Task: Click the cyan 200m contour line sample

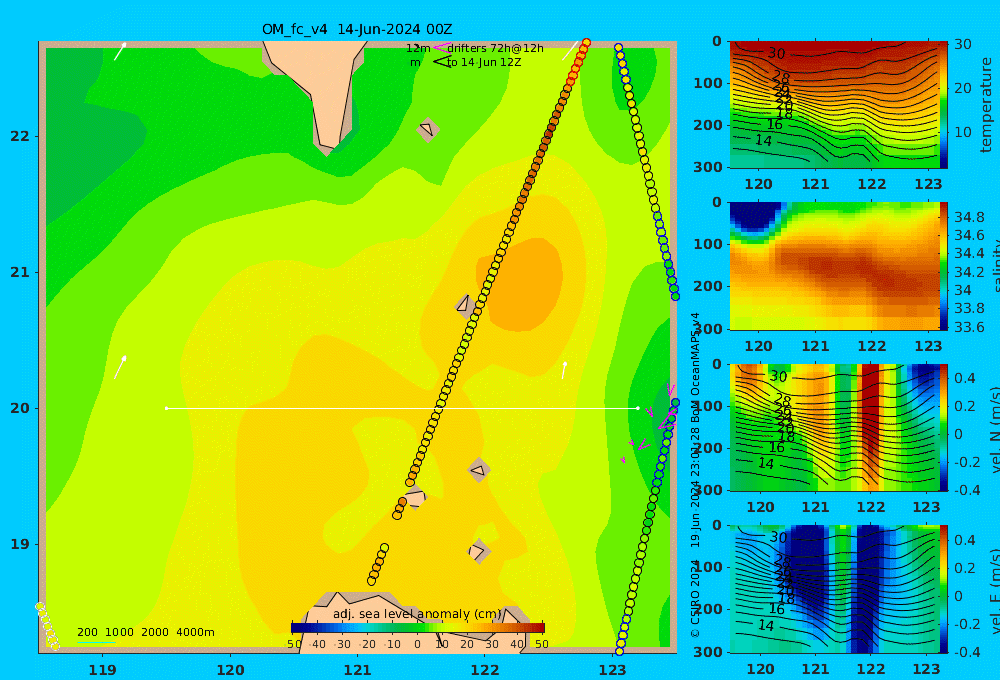Action: click(x=96, y=642)
